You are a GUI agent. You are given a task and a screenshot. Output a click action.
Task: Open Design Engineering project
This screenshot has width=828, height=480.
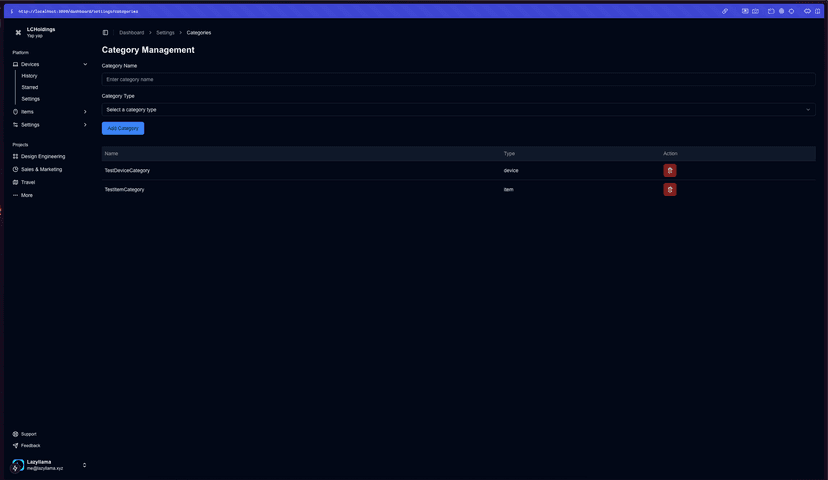tap(43, 157)
